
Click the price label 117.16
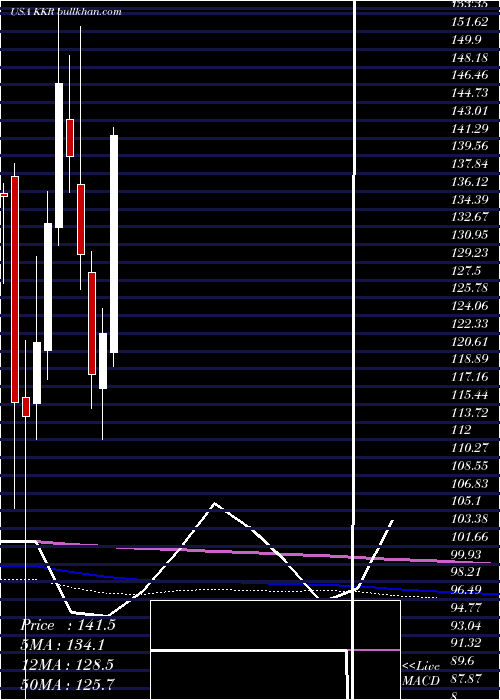tap(469, 377)
